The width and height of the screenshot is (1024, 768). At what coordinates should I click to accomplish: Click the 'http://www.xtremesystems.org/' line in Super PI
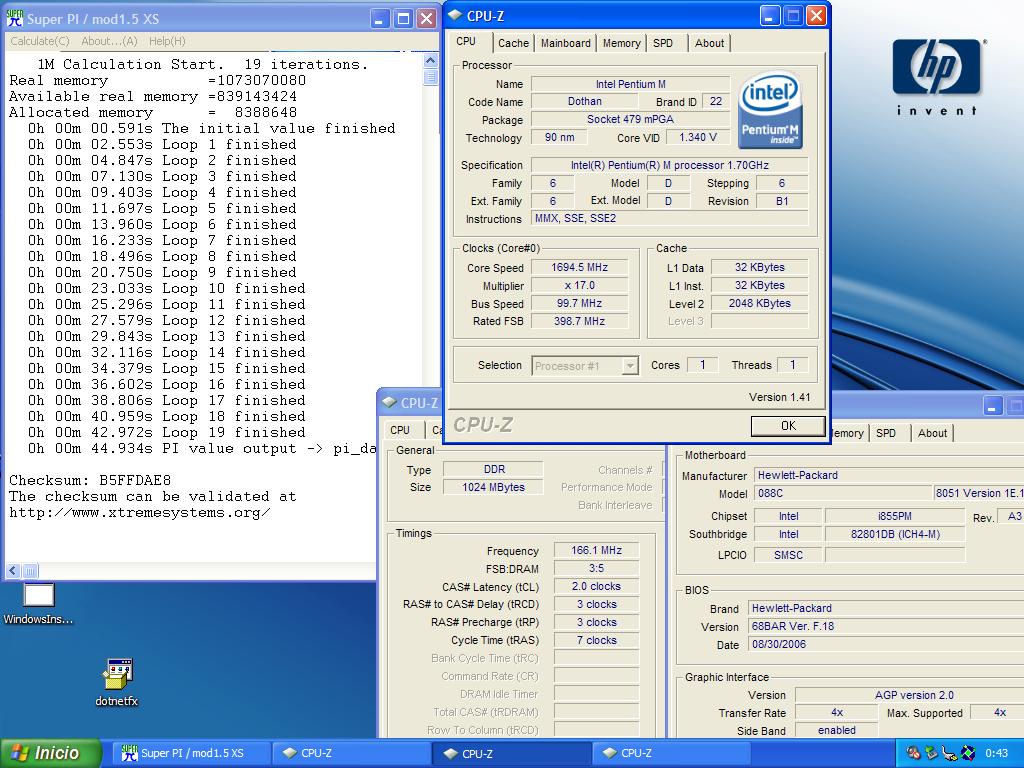(x=140, y=513)
